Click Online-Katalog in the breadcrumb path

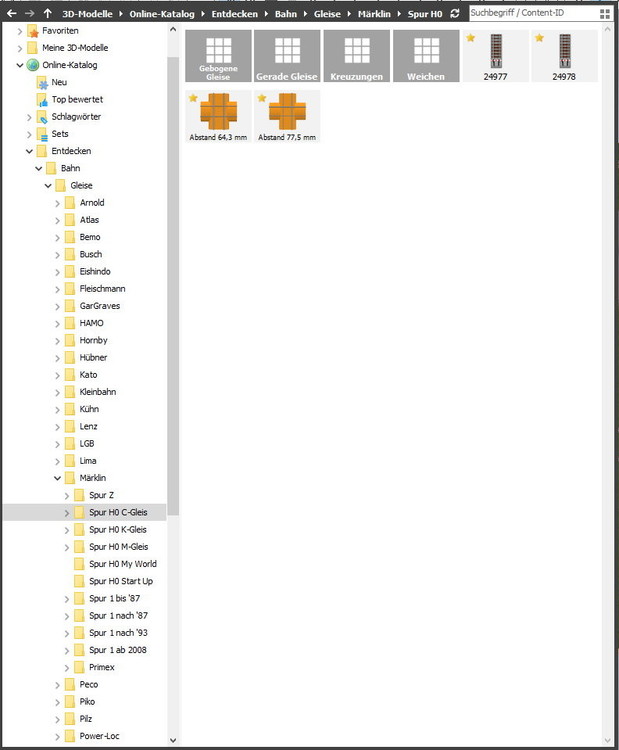point(162,14)
